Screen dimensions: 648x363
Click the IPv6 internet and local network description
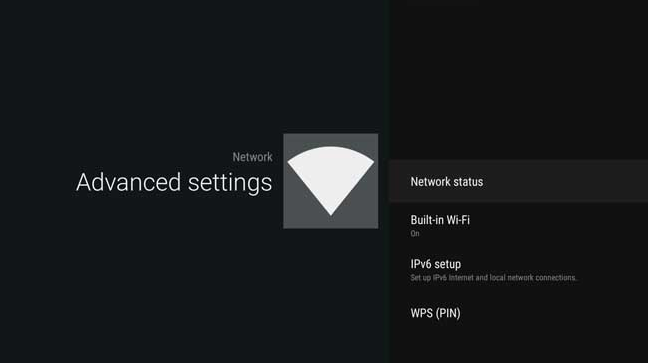pos(493,277)
